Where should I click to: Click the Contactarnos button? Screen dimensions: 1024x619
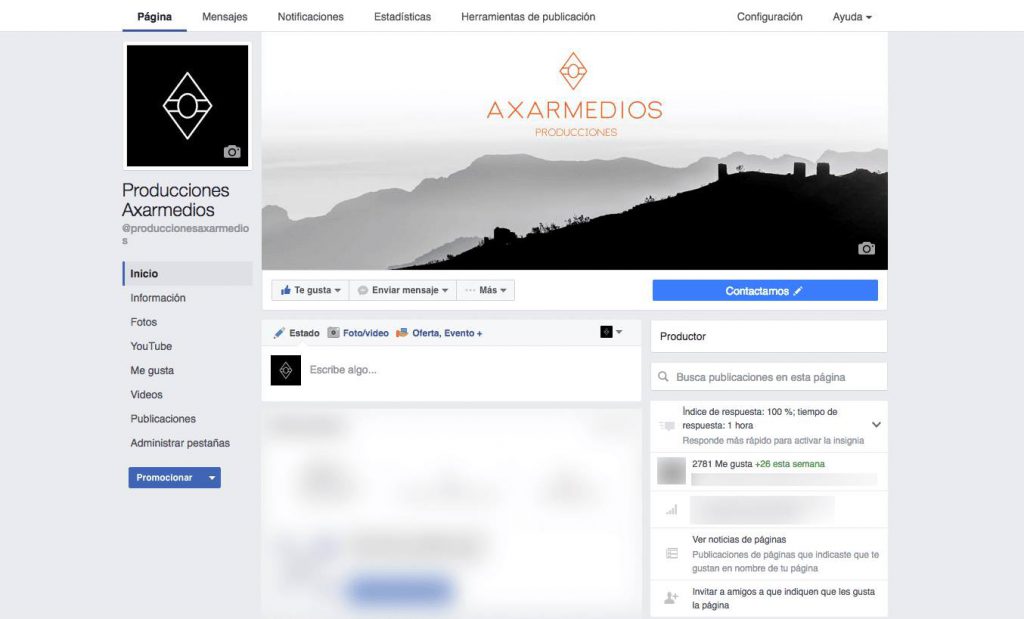[x=765, y=291]
